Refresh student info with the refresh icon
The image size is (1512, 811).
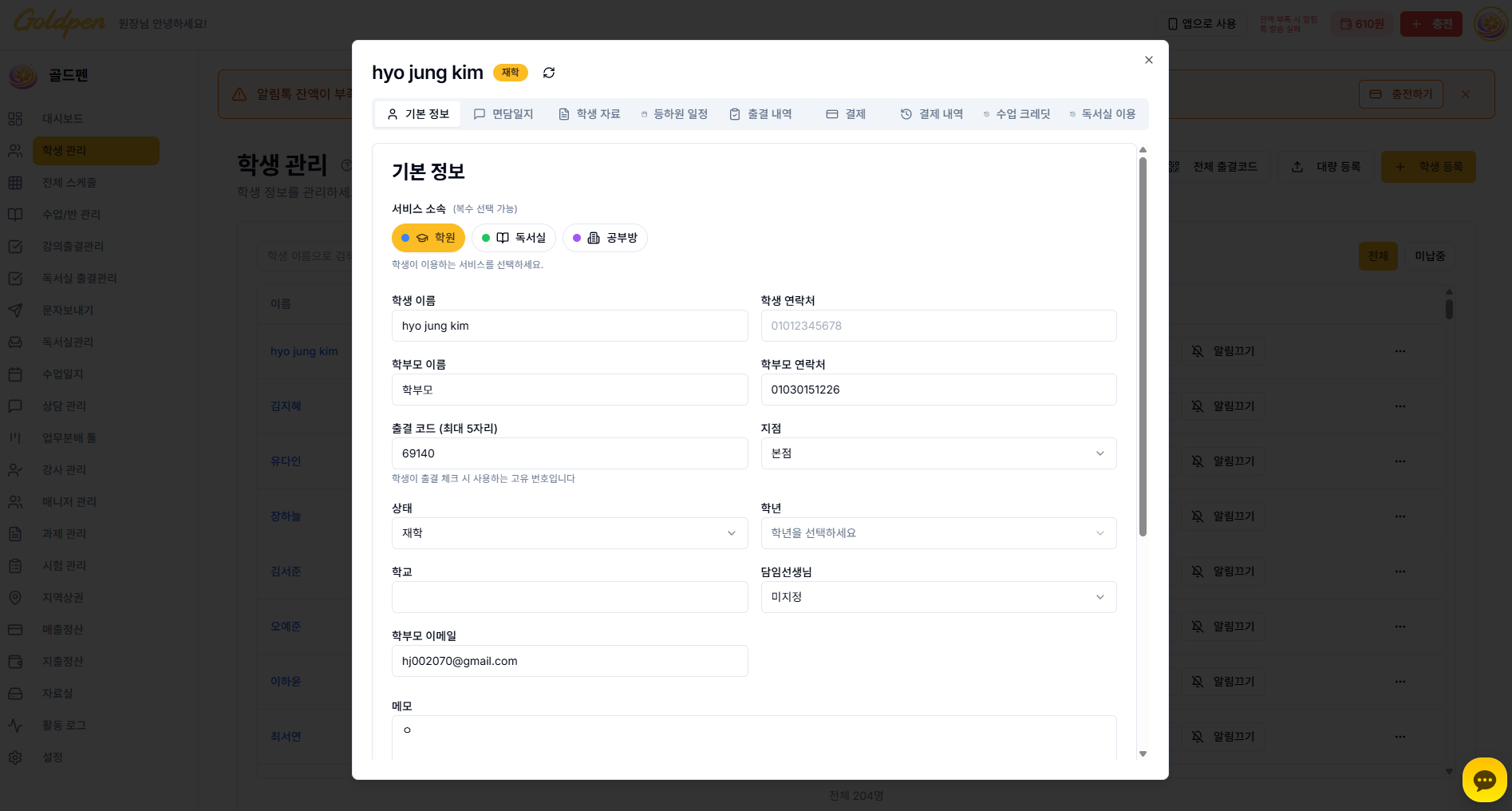click(x=548, y=73)
